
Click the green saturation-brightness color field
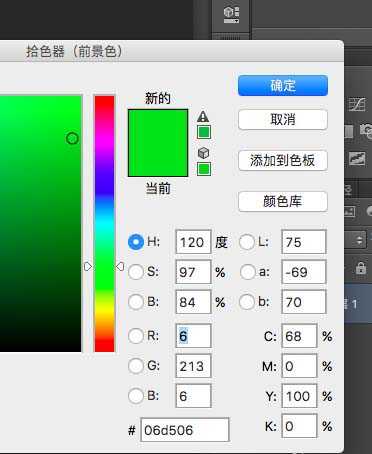40,223
